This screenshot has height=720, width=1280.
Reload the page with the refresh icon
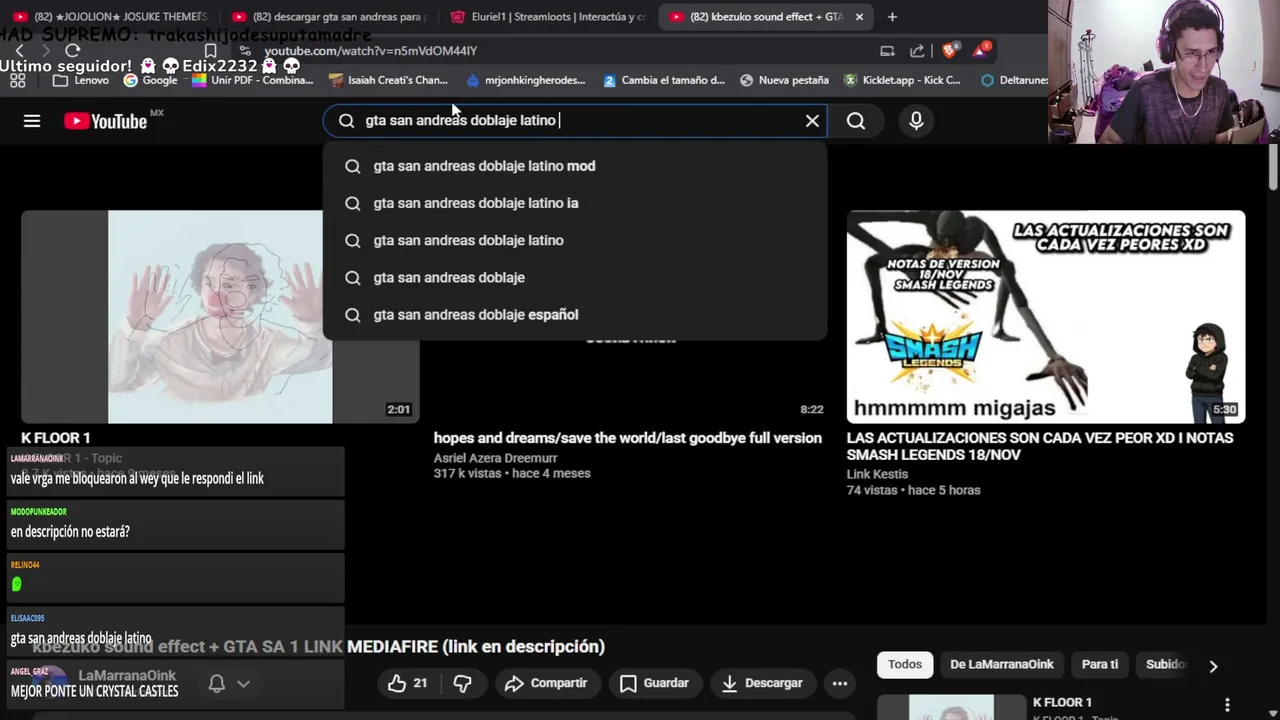[72, 50]
